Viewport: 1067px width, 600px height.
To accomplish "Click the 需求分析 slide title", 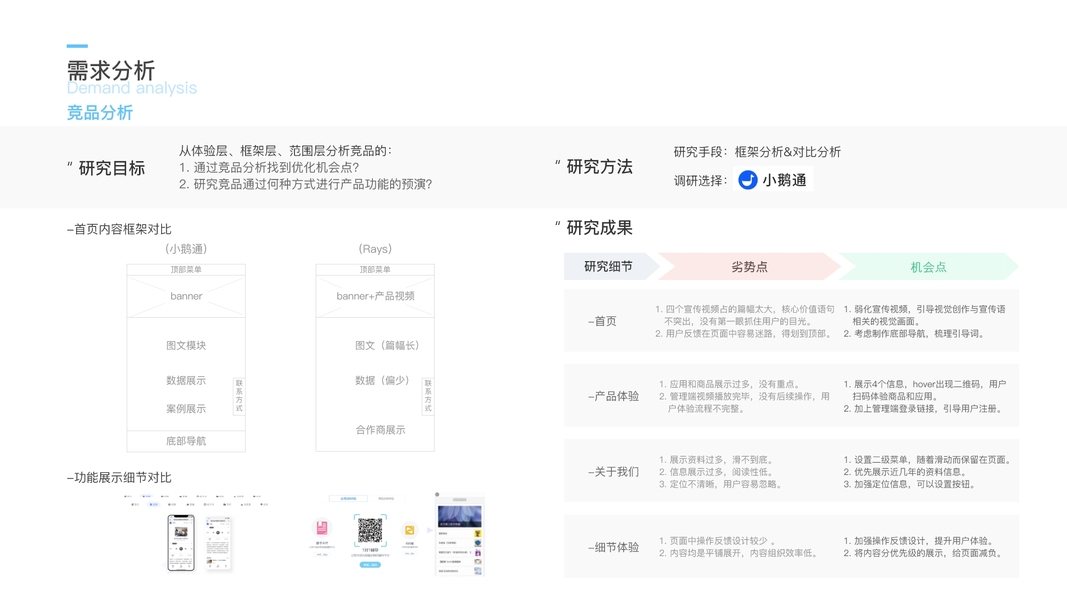I will coord(111,70).
